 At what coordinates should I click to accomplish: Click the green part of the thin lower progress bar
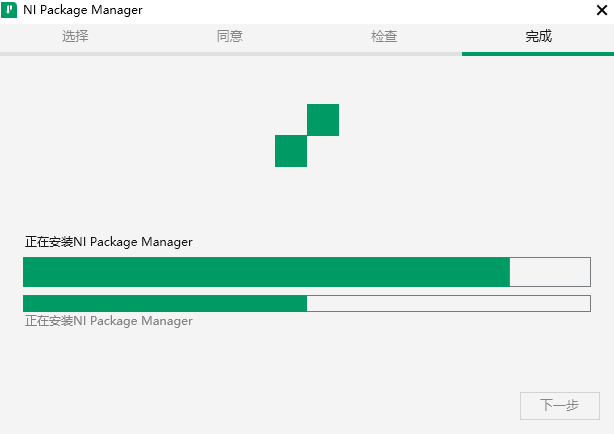(x=165, y=303)
